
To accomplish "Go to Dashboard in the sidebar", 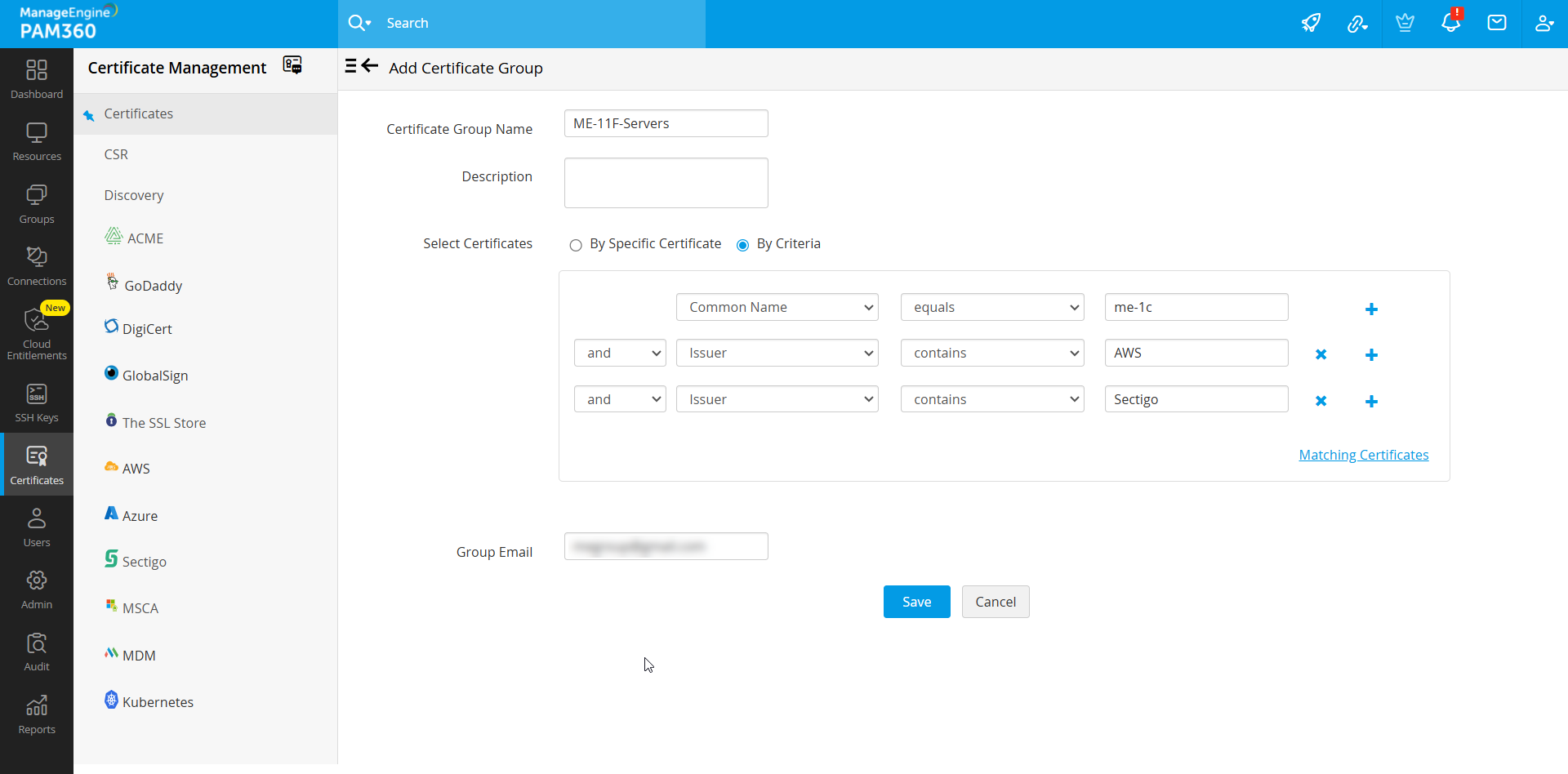I will click(x=37, y=79).
